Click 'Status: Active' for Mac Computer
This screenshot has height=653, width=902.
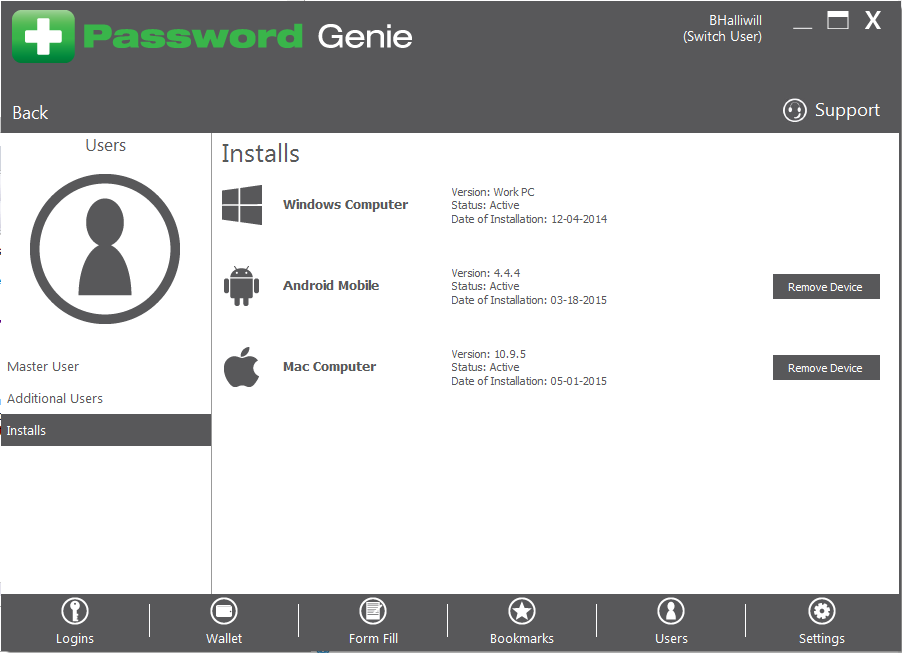coord(485,368)
